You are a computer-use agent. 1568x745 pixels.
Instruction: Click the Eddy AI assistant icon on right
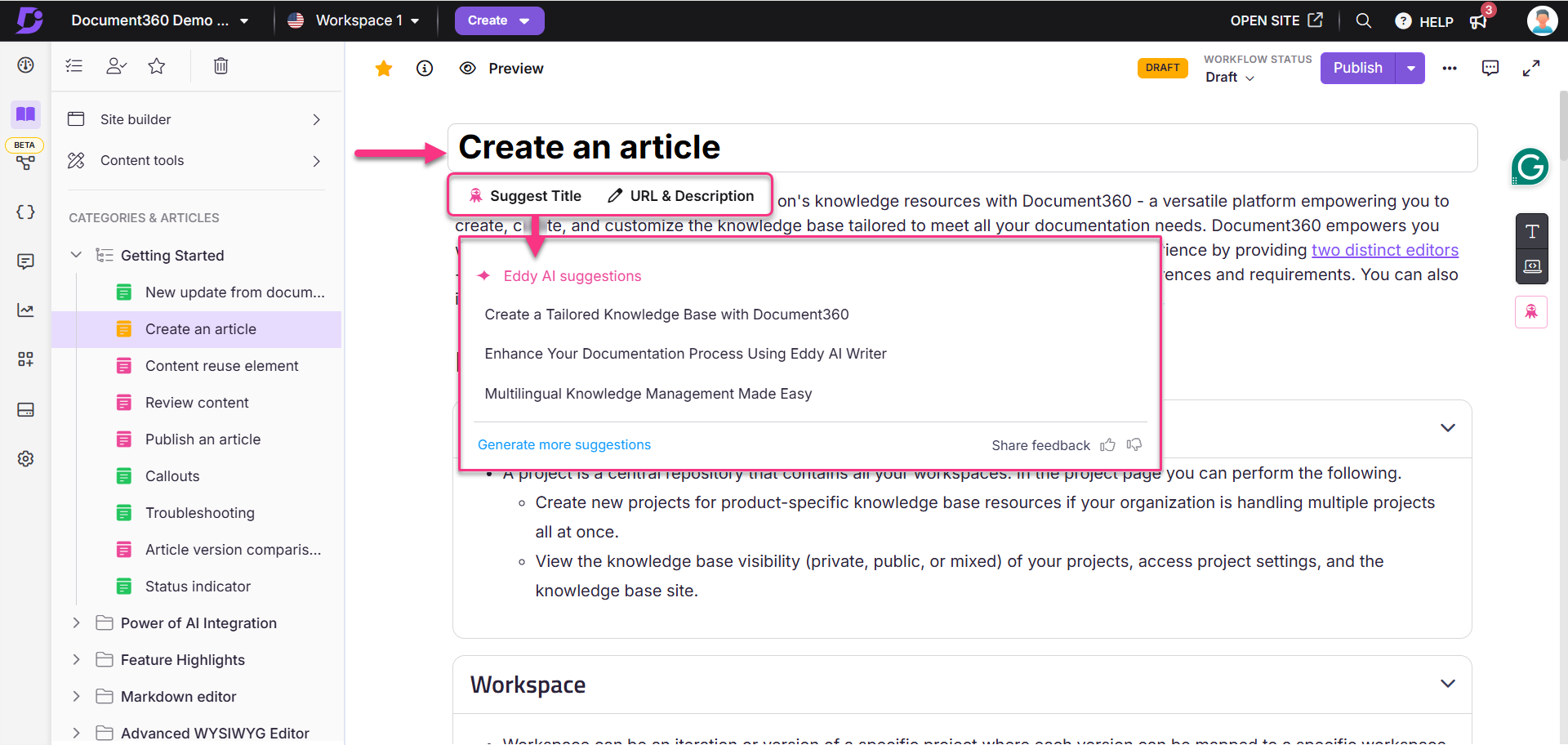(1531, 312)
